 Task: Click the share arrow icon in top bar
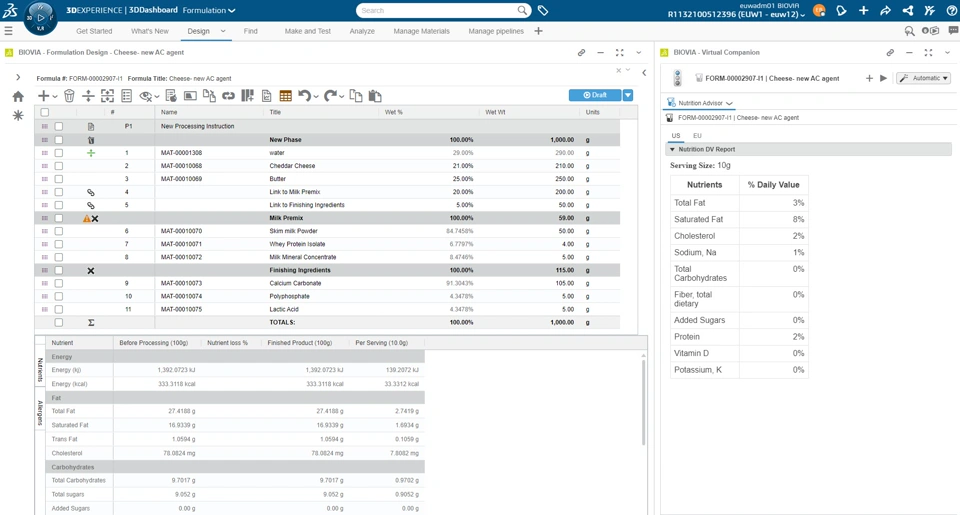[885, 10]
